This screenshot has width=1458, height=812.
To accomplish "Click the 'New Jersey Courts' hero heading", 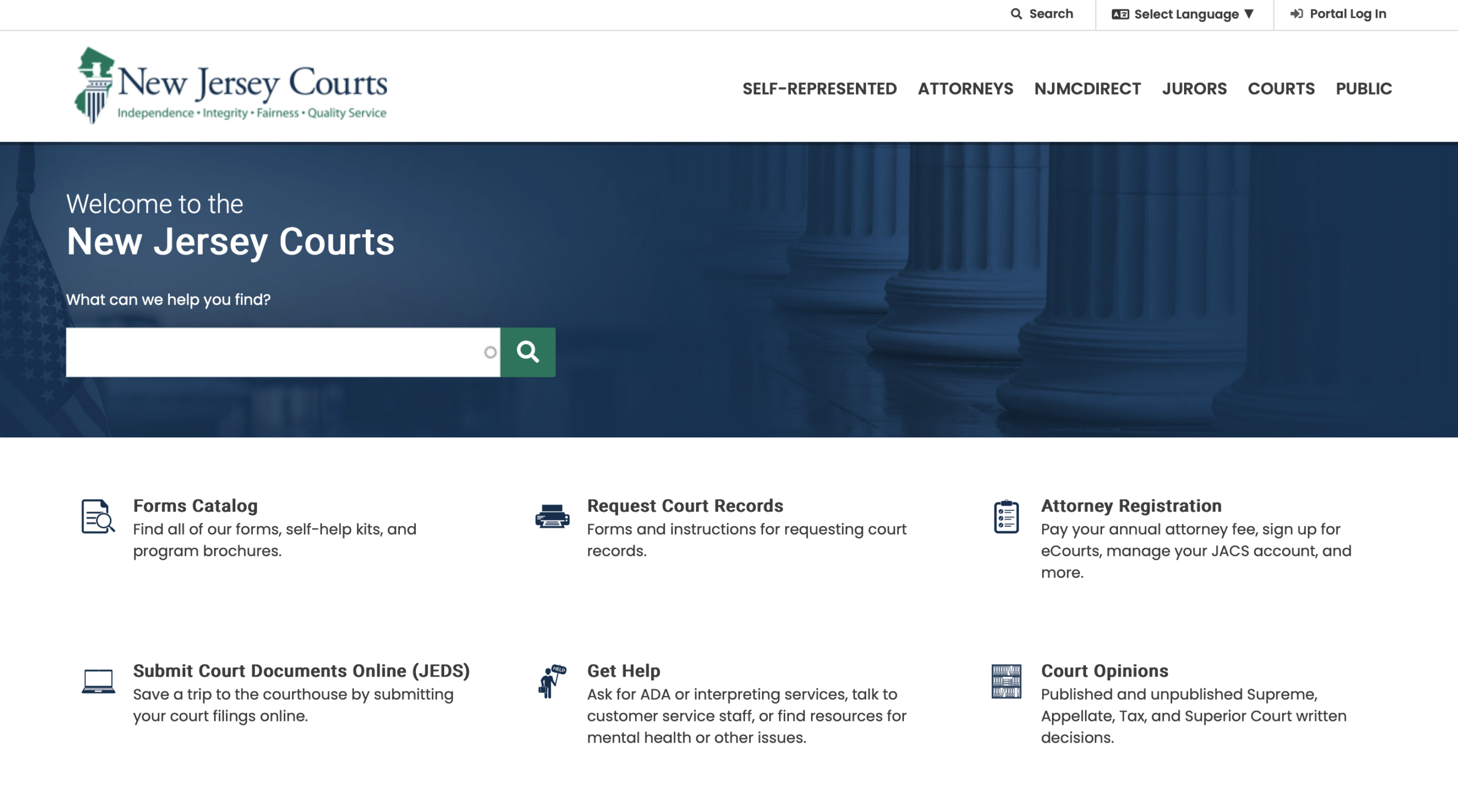I will [x=230, y=242].
